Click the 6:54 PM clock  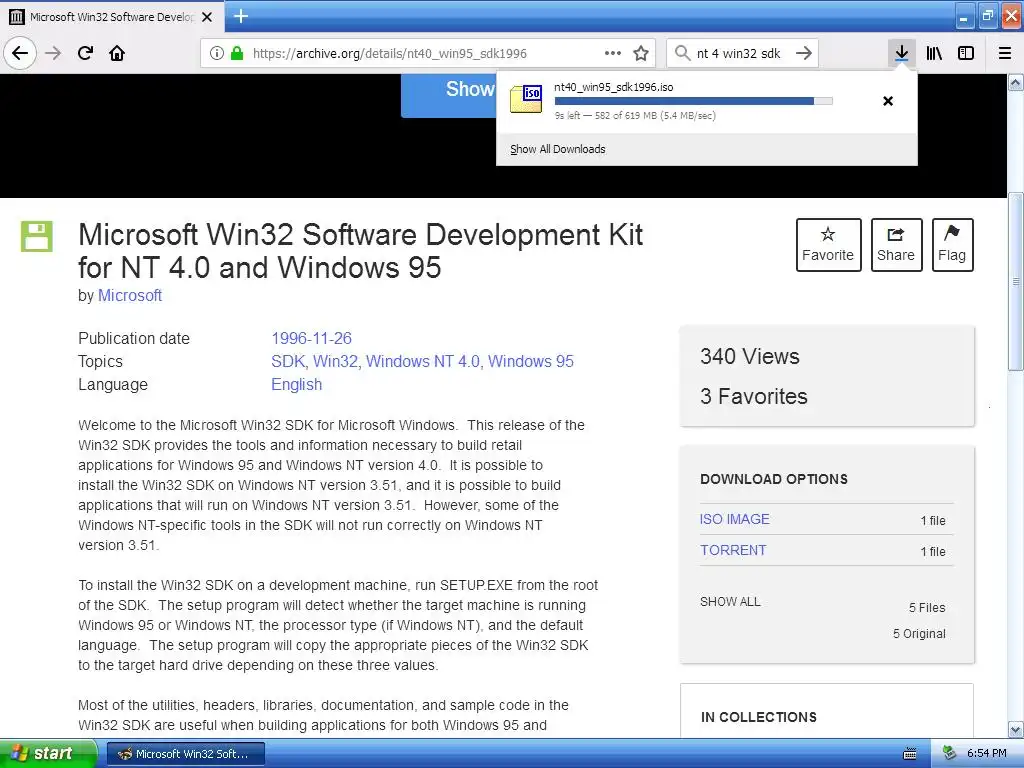coord(987,754)
